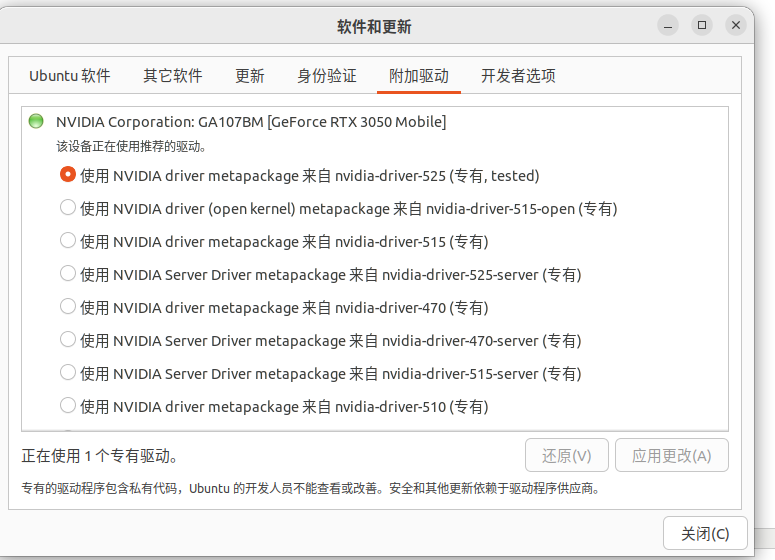Click the NVIDIA Corporation GA107BM device title
Viewport: 775px width, 560px height.
(x=251, y=122)
